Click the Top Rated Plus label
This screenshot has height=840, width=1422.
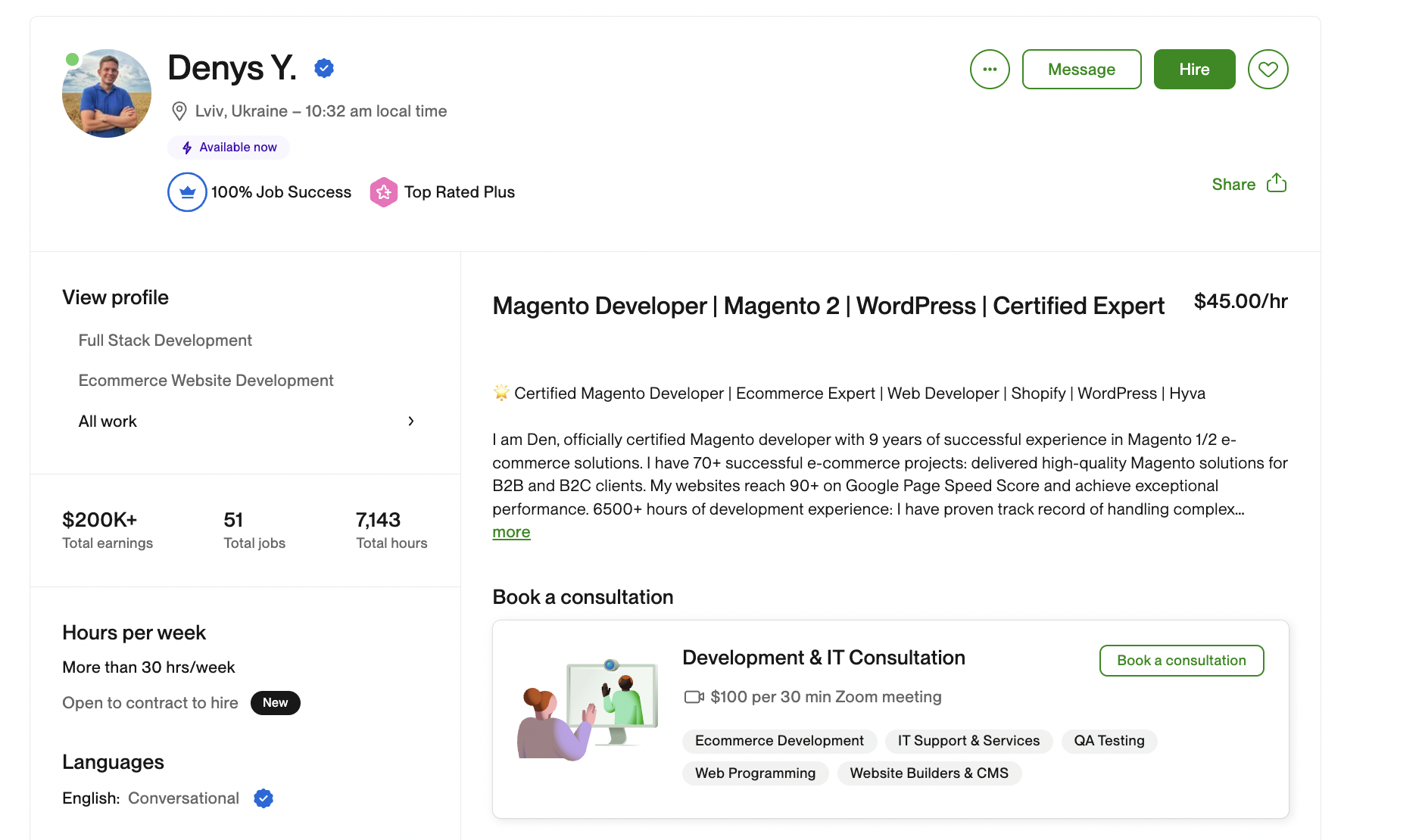tap(460, 192)
